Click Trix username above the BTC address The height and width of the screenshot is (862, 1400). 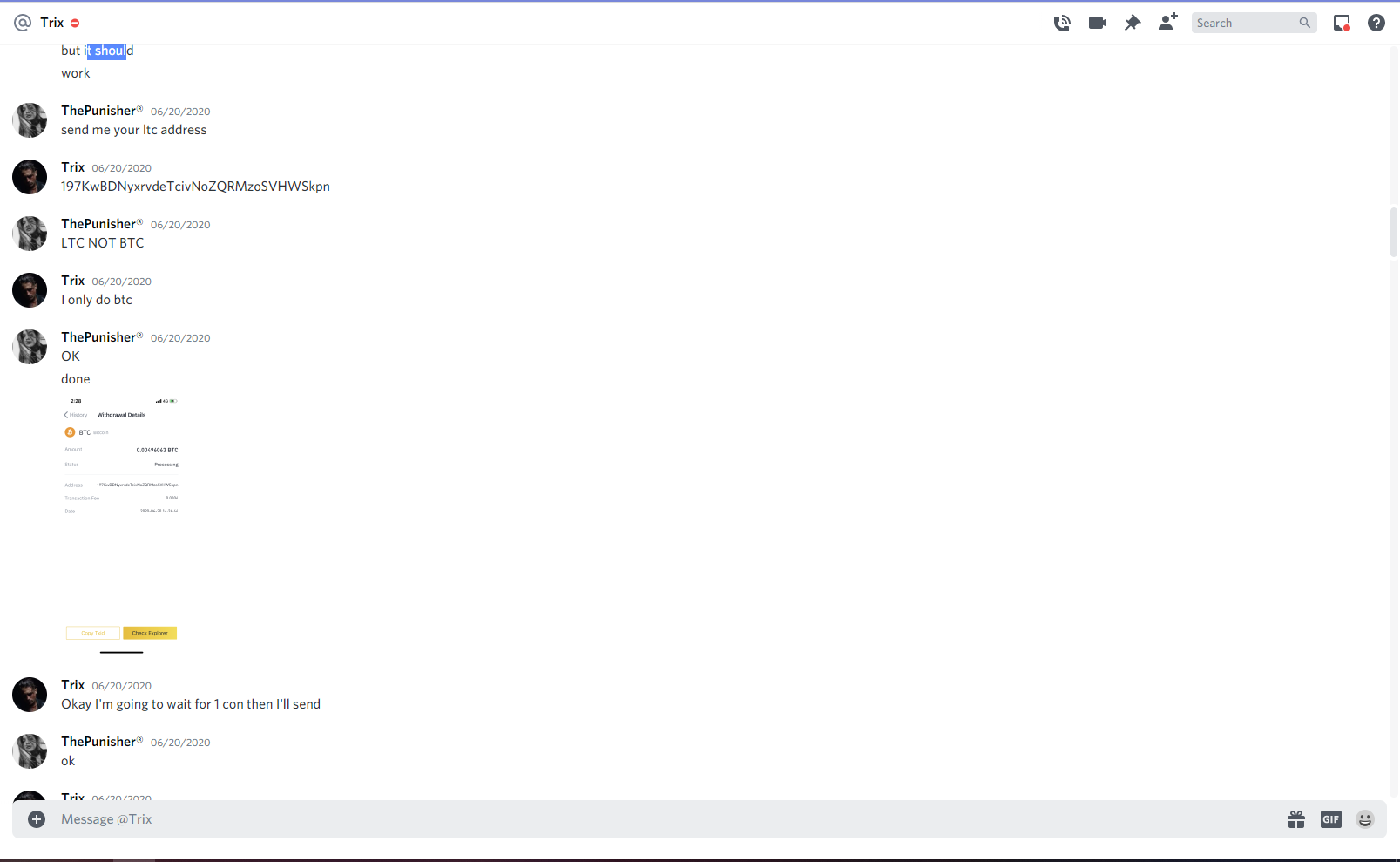[73, 167]
